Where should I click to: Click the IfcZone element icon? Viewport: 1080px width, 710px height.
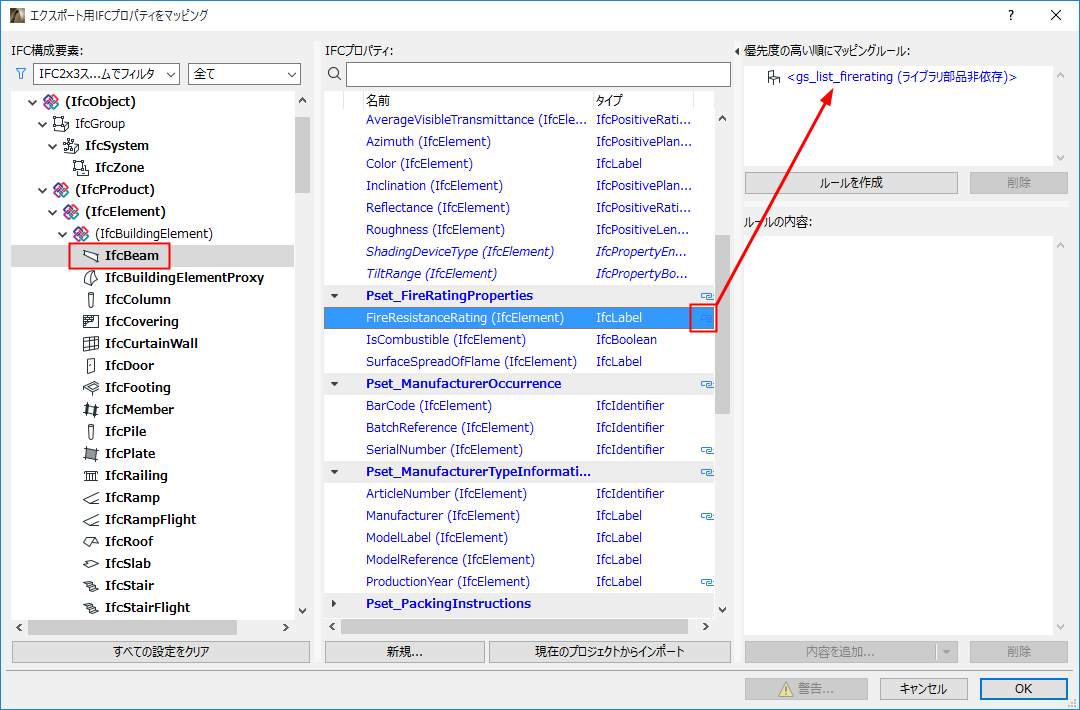[x=81, y=167]
